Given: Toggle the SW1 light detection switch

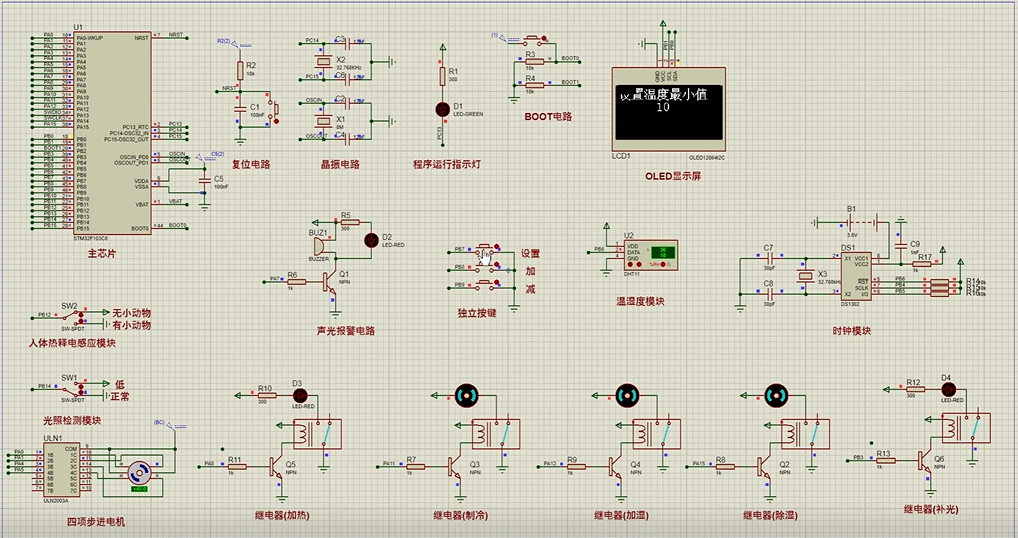Looking at the screenshot, I should click(x=74, y=389).
